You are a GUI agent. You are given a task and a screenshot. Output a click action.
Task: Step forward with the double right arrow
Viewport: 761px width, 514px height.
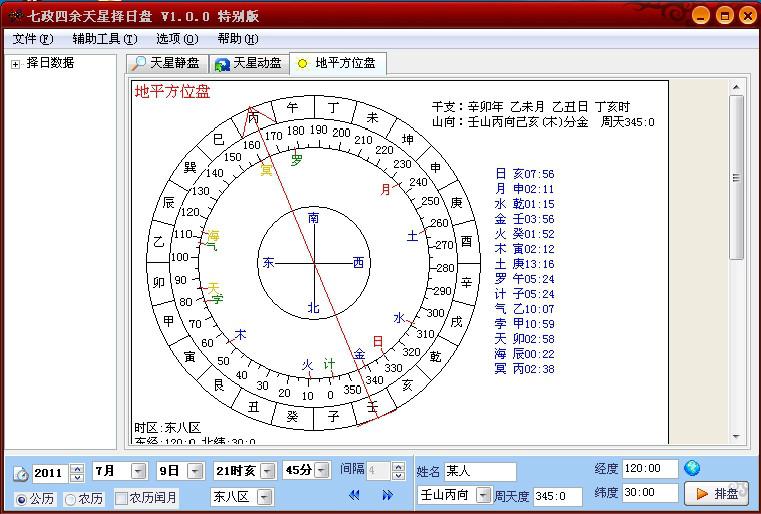(x=387, y=495)
